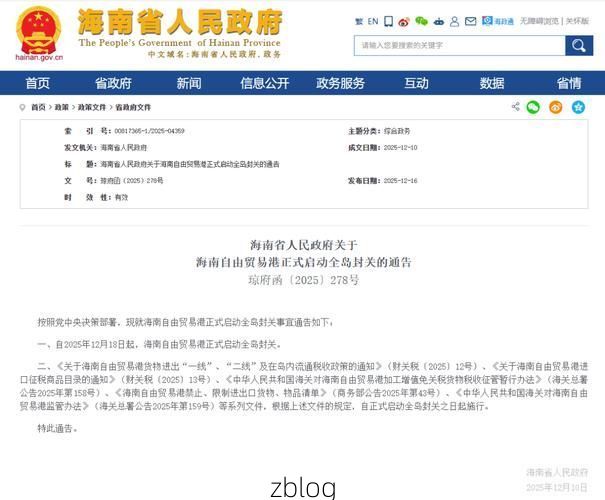This screenshot has width=605, height=500.
Task: Click the national emblem logo
Action: pos(39,31)
